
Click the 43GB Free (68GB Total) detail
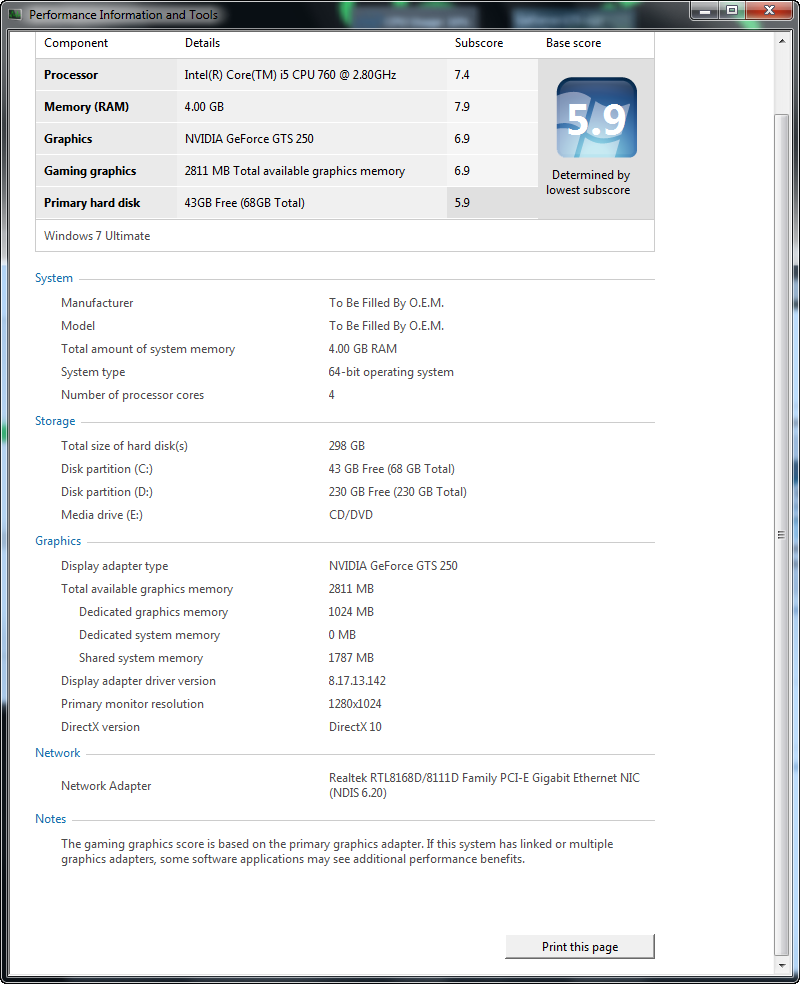[x=245, y=203]
